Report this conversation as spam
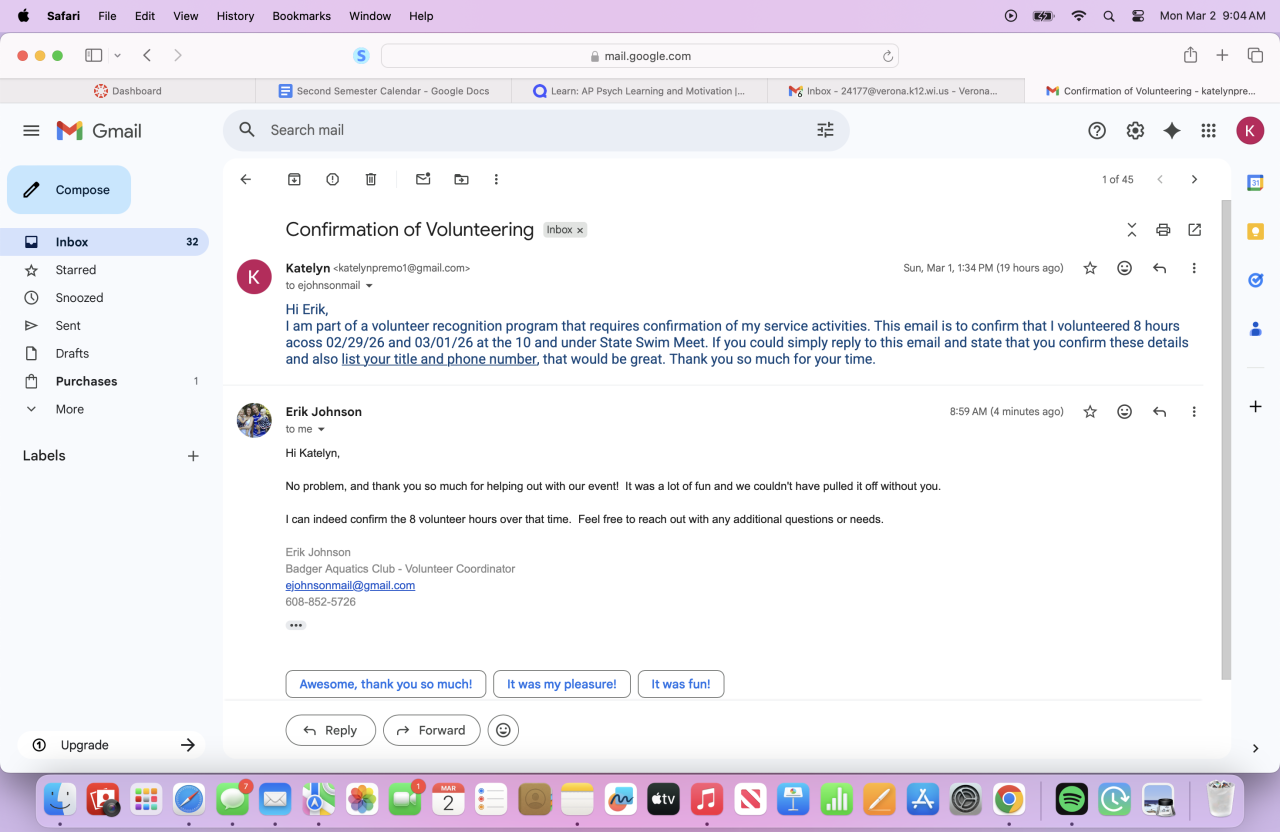This screenshot has width=1280, height=832. point(332,179)
